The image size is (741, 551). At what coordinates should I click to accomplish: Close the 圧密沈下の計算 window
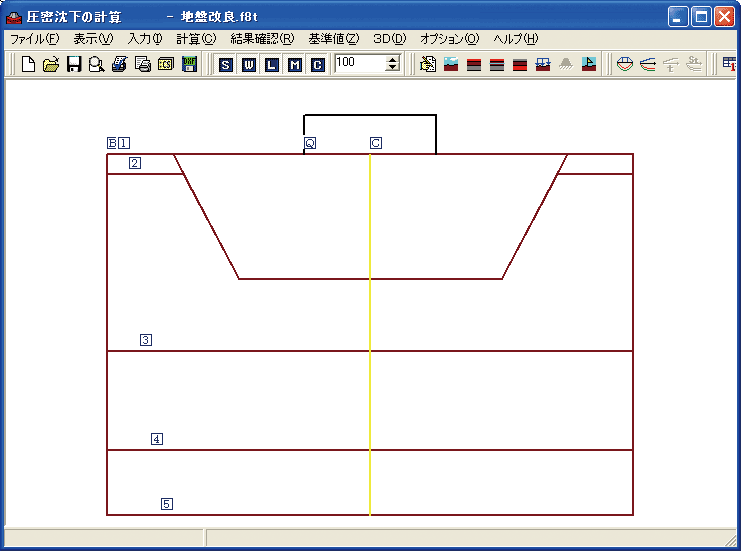[x=724, y=17]
